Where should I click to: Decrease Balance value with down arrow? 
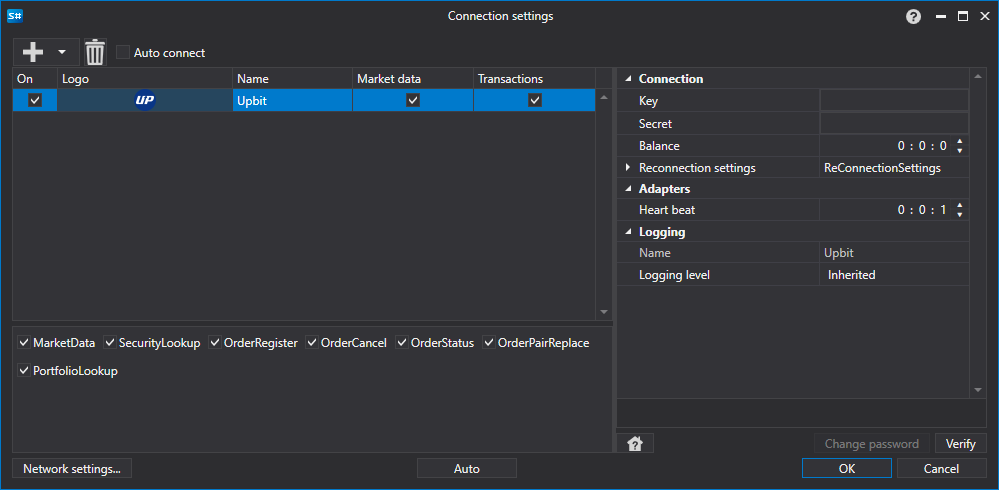[x=960, y=151]
